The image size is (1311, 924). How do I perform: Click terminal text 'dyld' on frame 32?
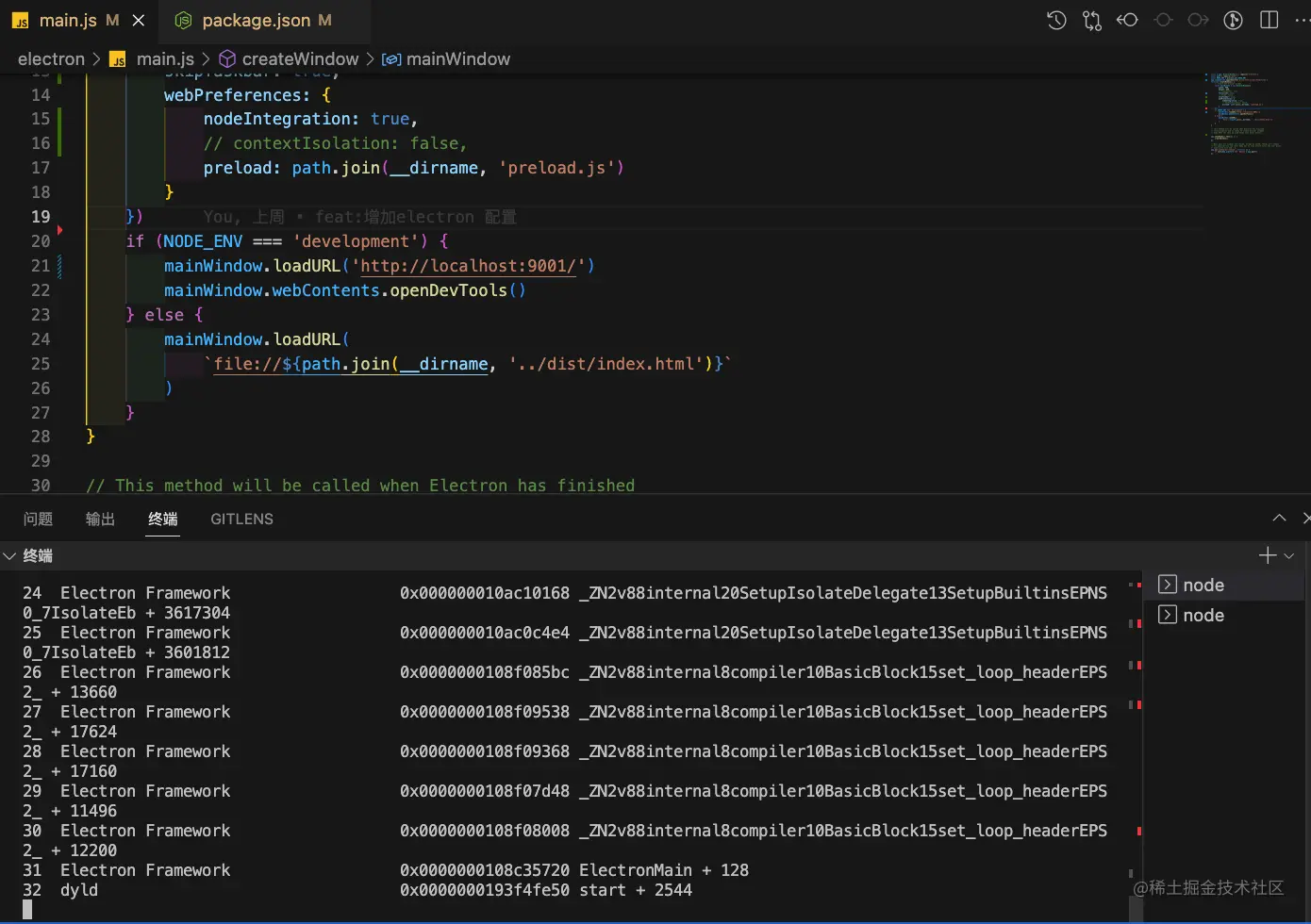(x=79, y=890)
